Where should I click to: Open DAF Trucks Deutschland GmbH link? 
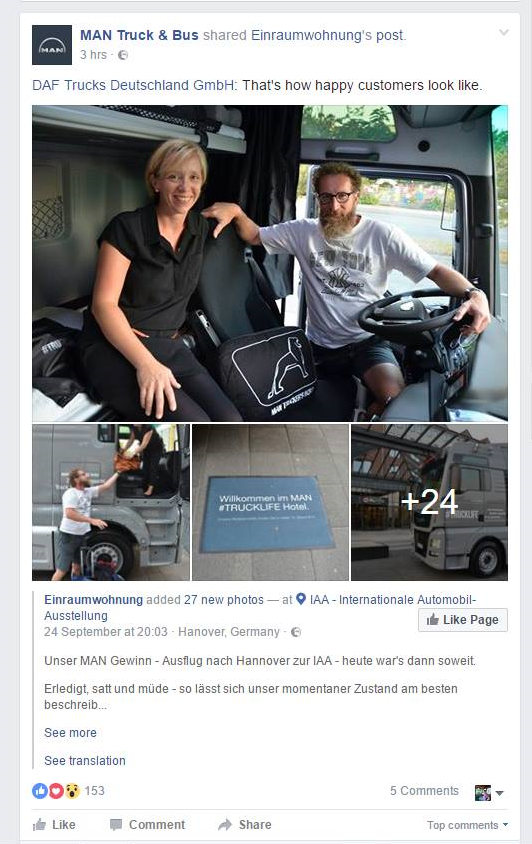(134, 85)
